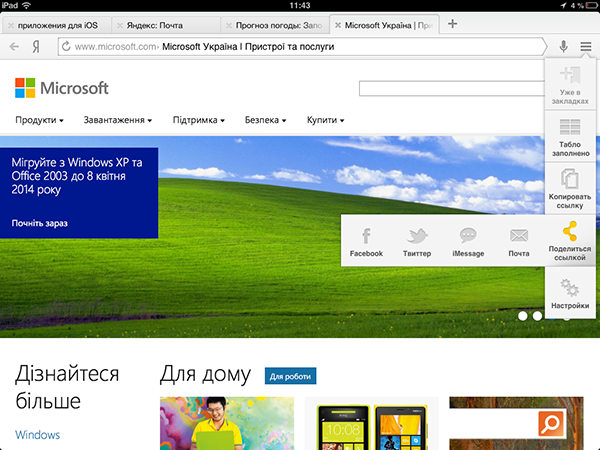Open 'Настройки' gear settings
Viewport: 600px width, 450px height.
[570, 293]
